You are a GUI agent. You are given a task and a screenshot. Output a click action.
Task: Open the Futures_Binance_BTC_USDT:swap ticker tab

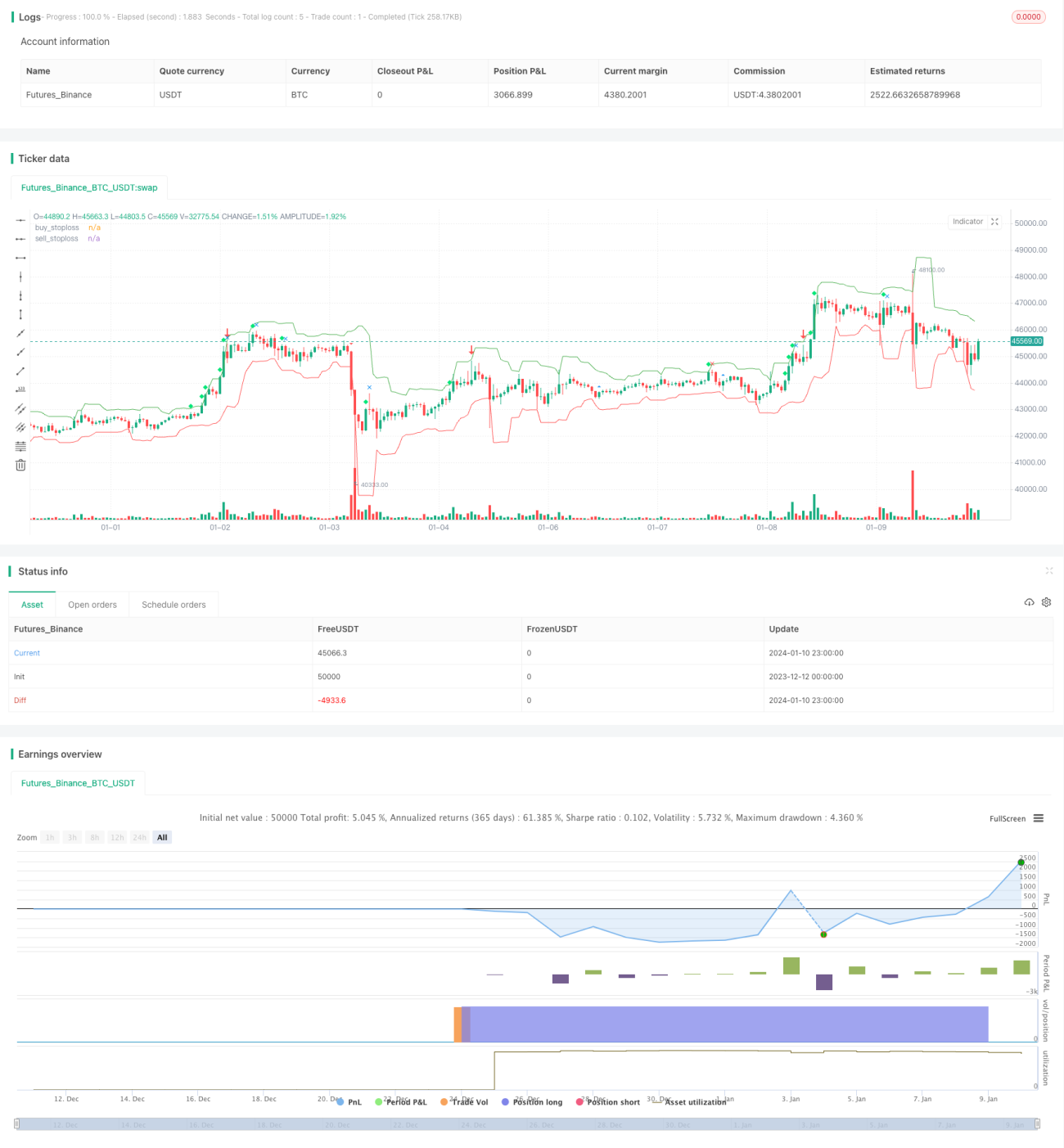point(89,187)
